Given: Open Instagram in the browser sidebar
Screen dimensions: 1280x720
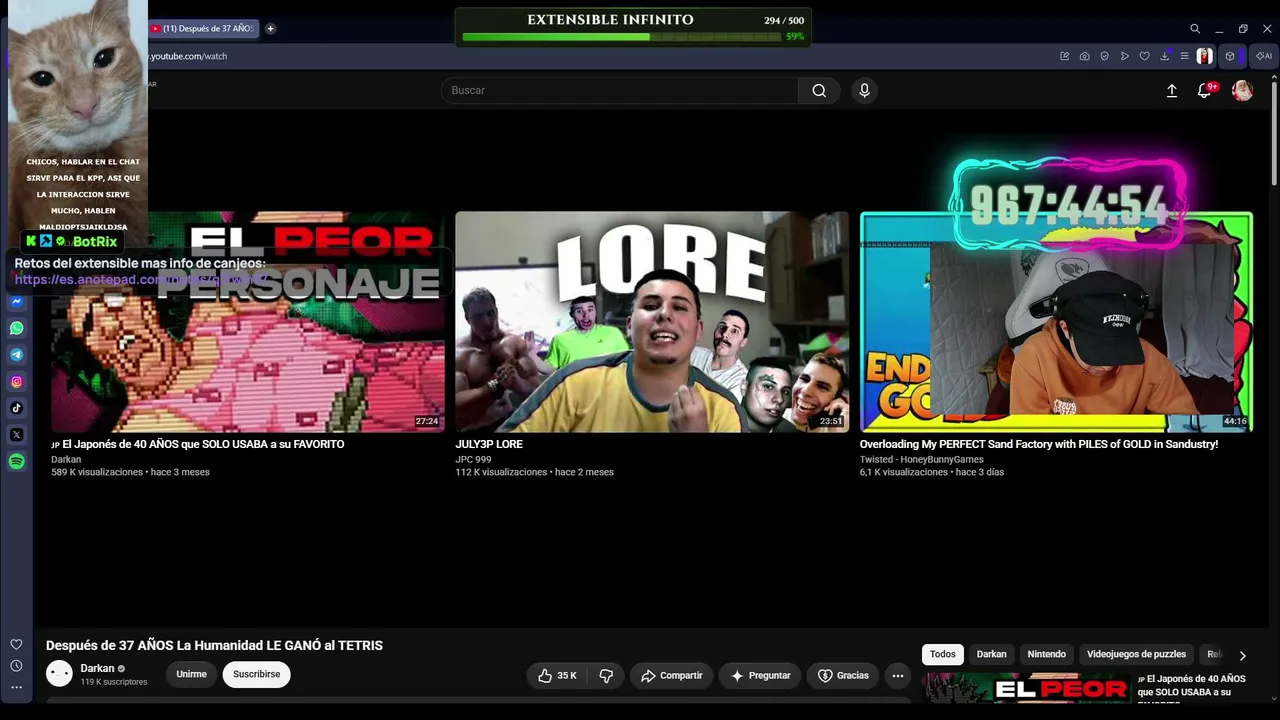Looking at the screenshot, I should [17, 381].
